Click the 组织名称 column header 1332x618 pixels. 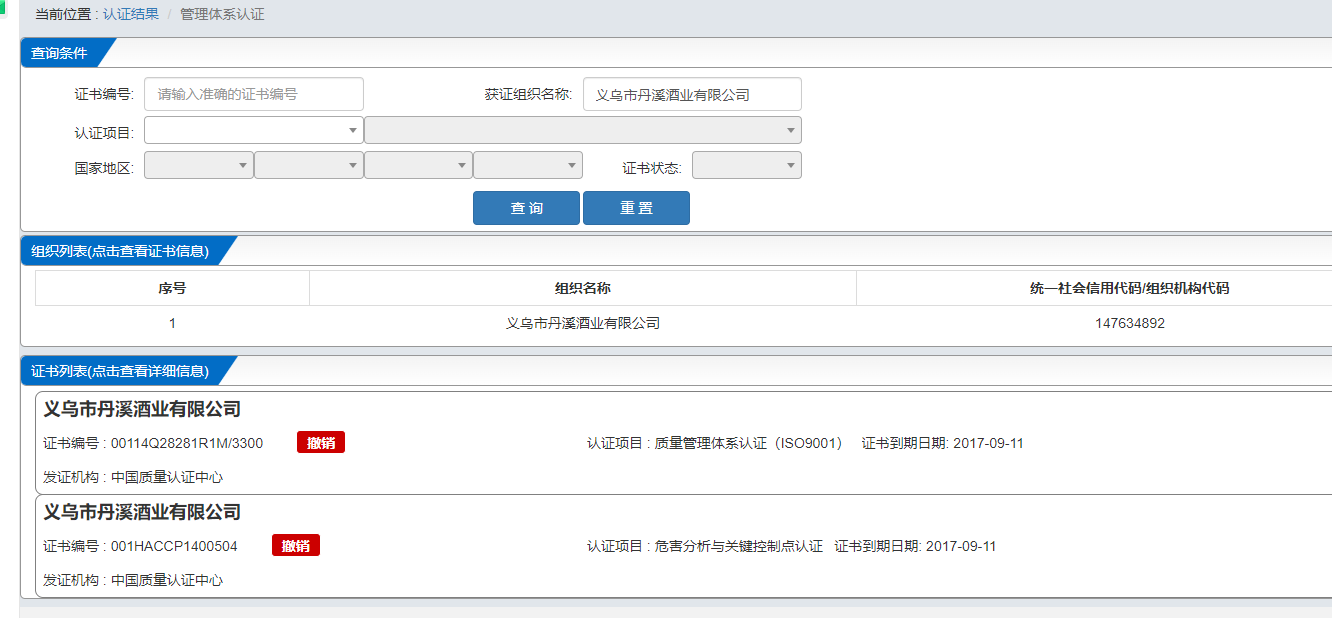pos(583,288)
